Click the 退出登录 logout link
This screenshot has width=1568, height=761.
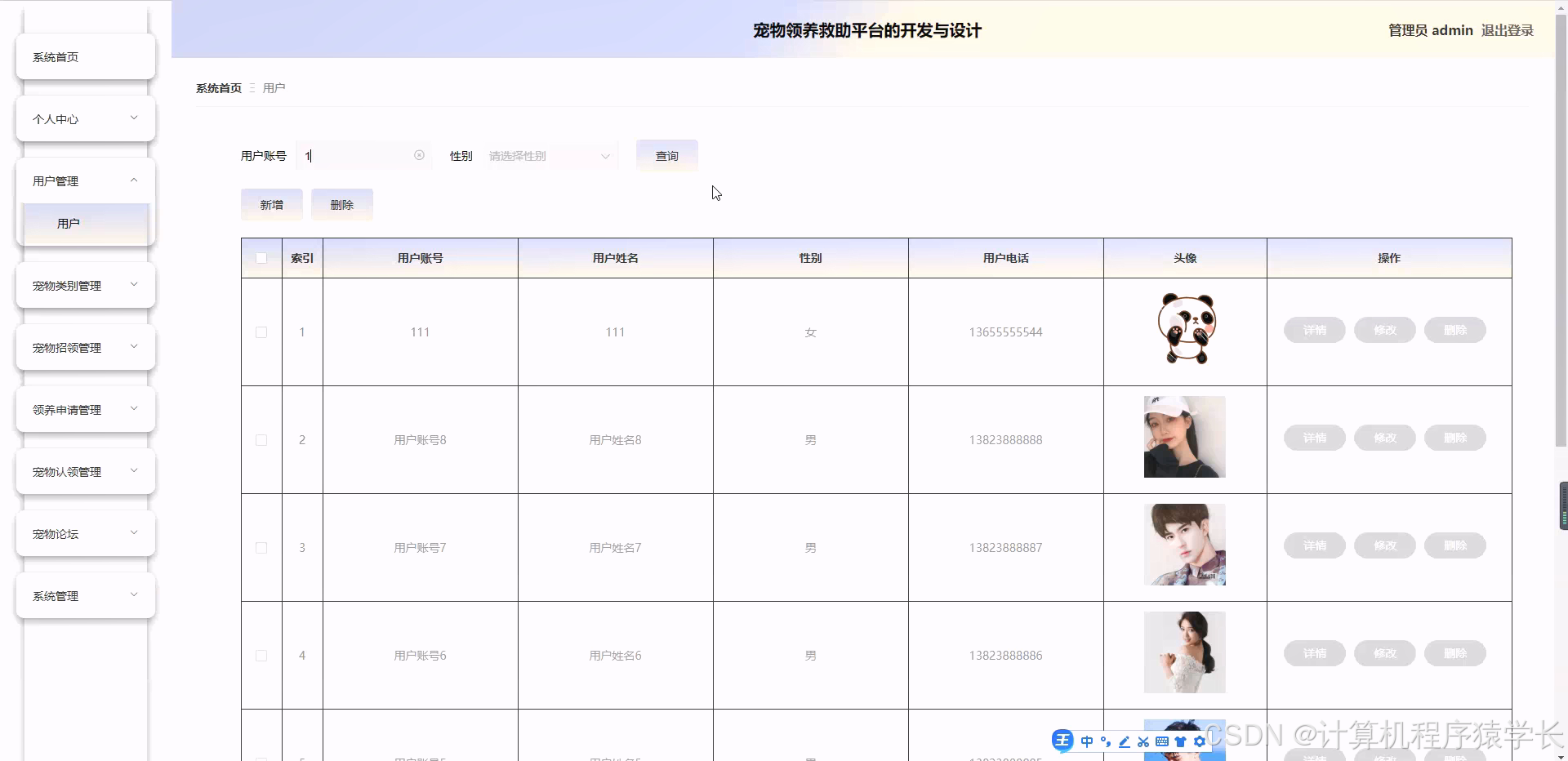pos(1507,30)
